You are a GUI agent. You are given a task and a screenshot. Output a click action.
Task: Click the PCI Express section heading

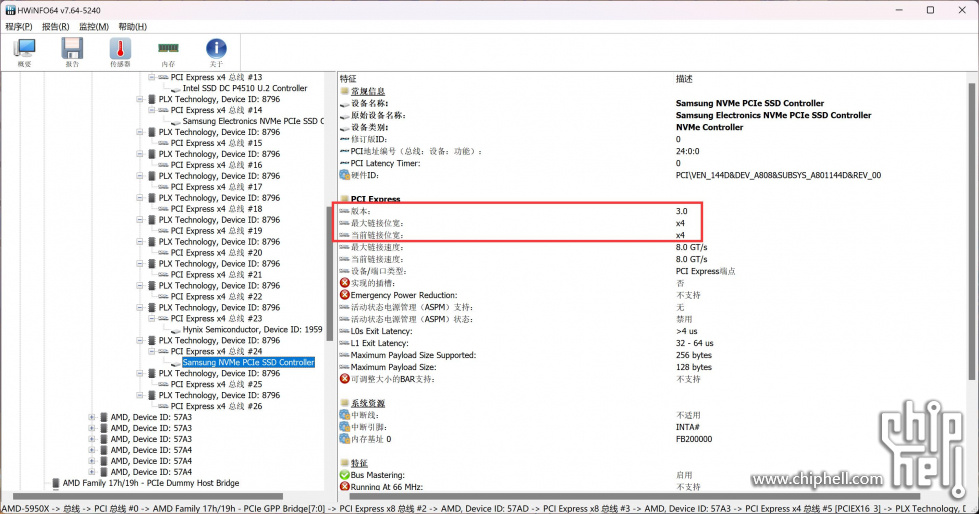click(x=375, y=199)
